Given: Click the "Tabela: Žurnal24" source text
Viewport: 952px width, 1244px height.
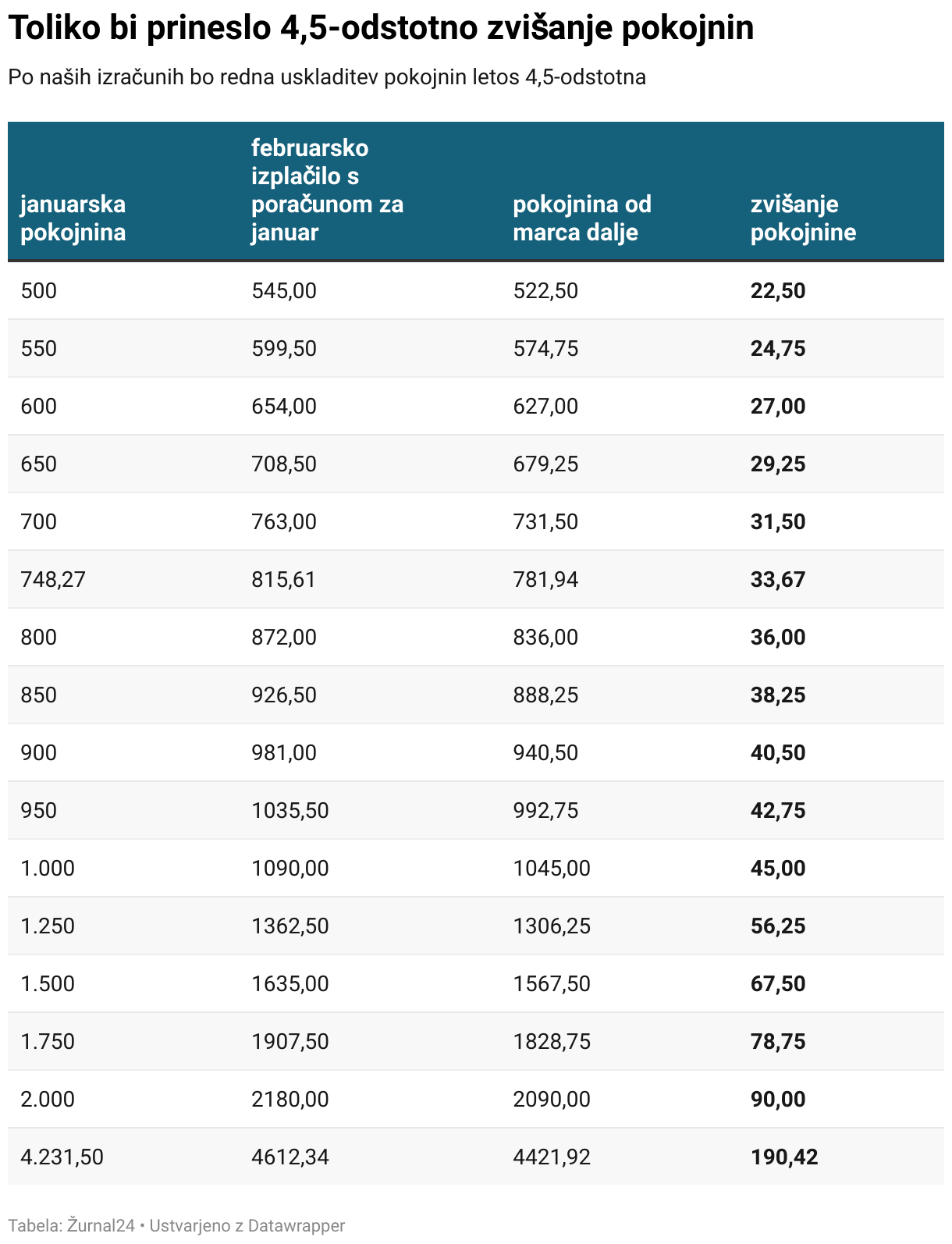Looking at the screenshot, I should click(x=71, y=1225).
